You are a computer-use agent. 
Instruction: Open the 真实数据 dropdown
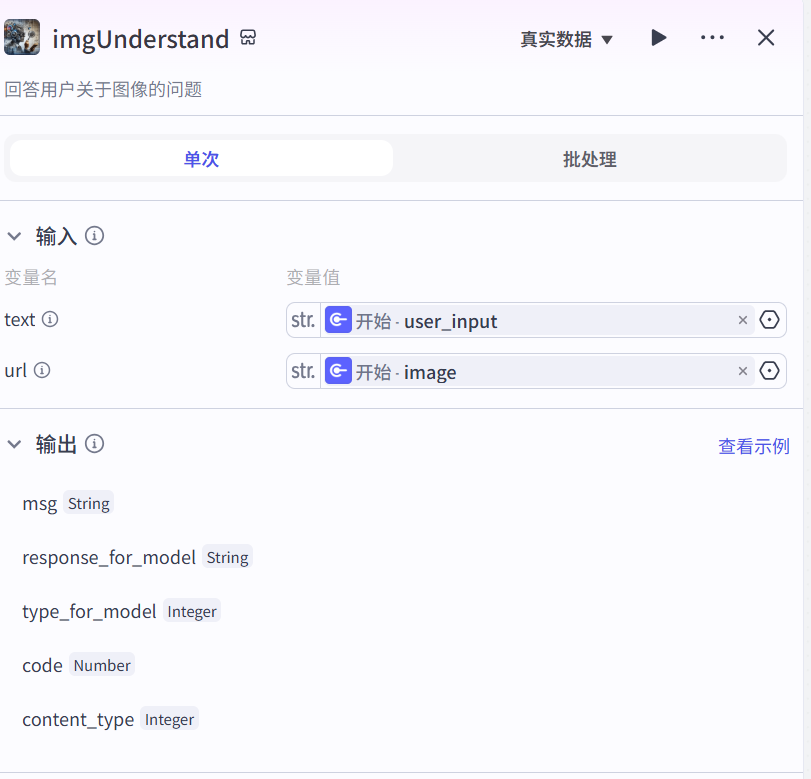[x=566, y=39]
